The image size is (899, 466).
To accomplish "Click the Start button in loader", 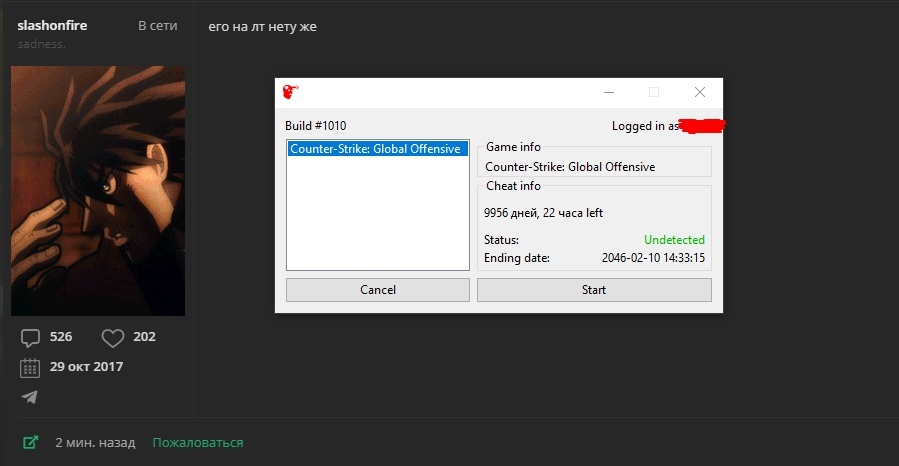I will tap(594, 290).
